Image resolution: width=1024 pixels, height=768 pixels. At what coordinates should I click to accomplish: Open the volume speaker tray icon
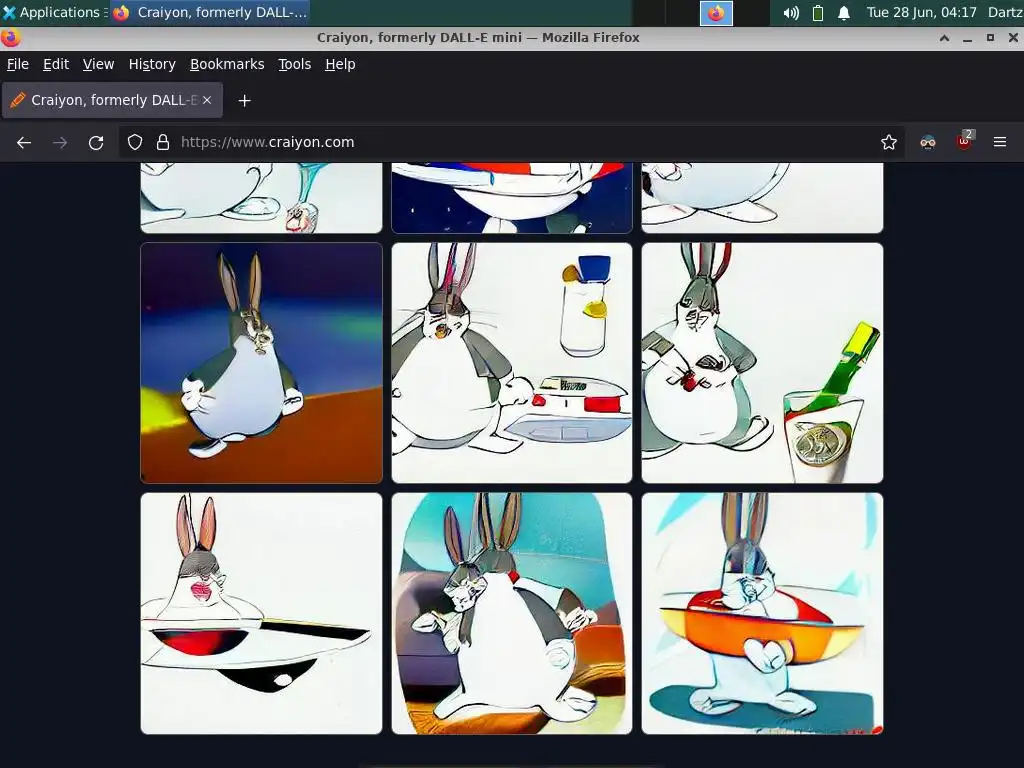(x=791, y=13)
